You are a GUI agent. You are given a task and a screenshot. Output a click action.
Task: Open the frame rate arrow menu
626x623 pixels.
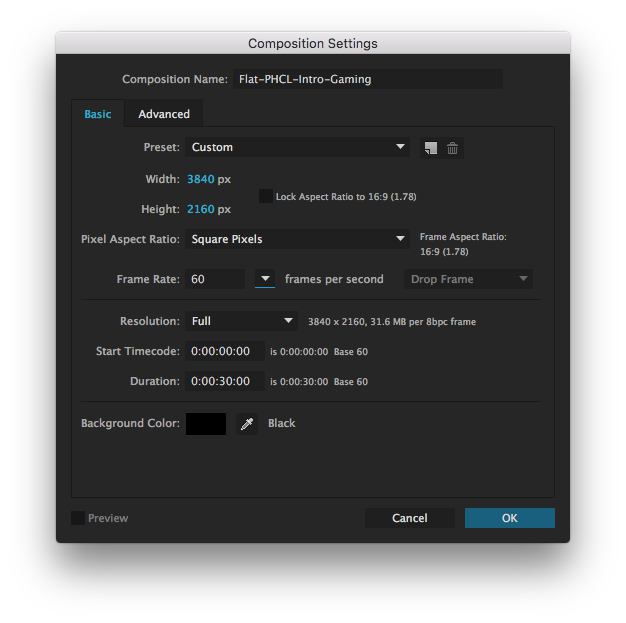(x=265, y=278)
